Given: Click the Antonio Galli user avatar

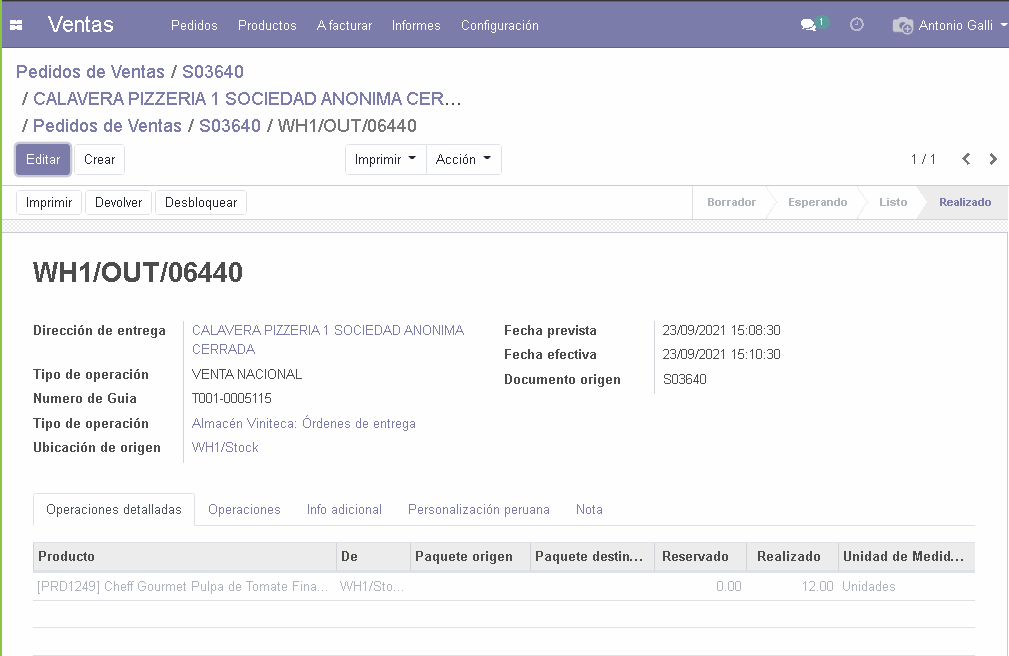Looking at the screenshot, I should click(903, 25).
